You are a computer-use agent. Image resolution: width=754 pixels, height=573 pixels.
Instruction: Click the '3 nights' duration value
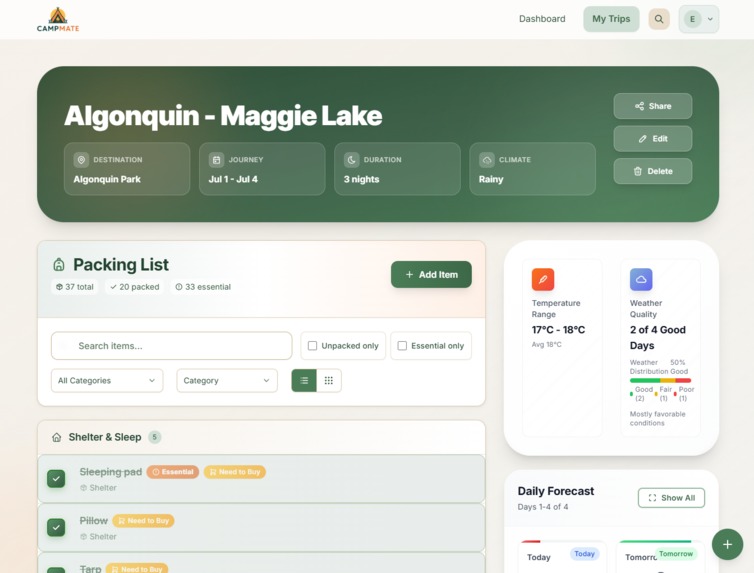362,179
